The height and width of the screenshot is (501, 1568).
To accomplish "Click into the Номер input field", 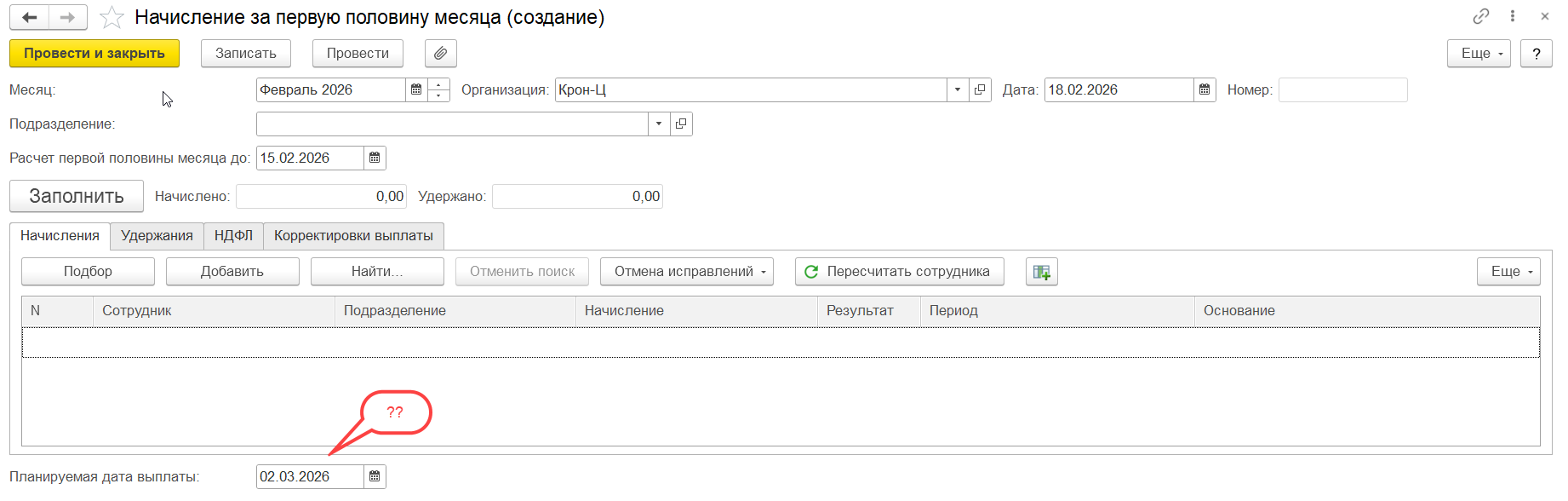I will tap(1342, 90).
